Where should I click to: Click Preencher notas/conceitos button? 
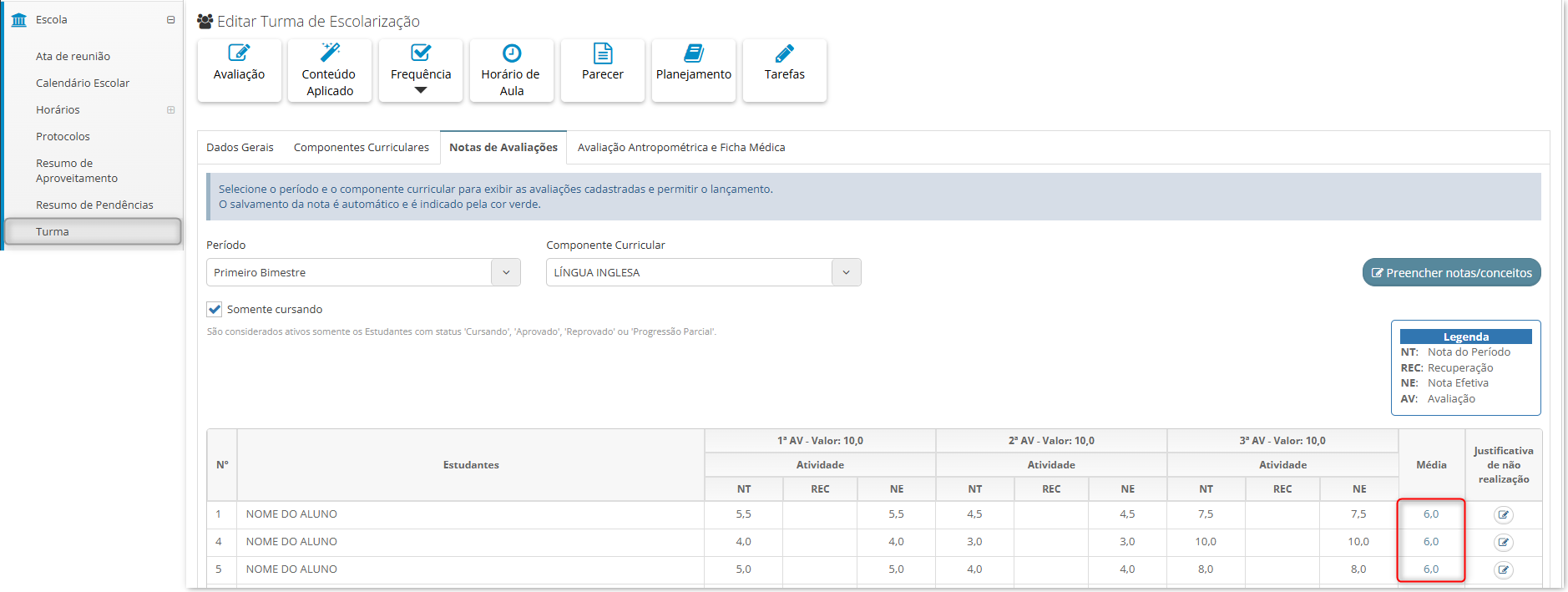1452,273
